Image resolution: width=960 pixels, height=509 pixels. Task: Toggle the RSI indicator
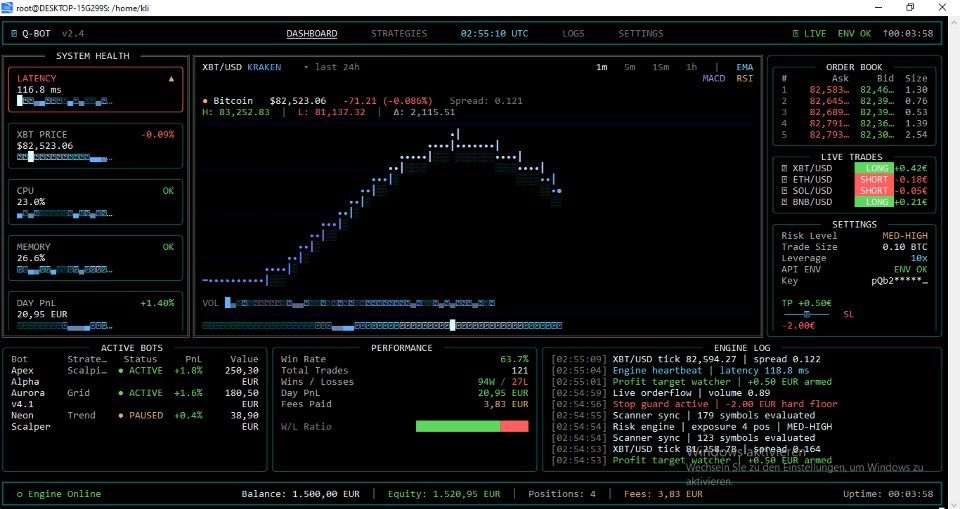pos(744,78)
